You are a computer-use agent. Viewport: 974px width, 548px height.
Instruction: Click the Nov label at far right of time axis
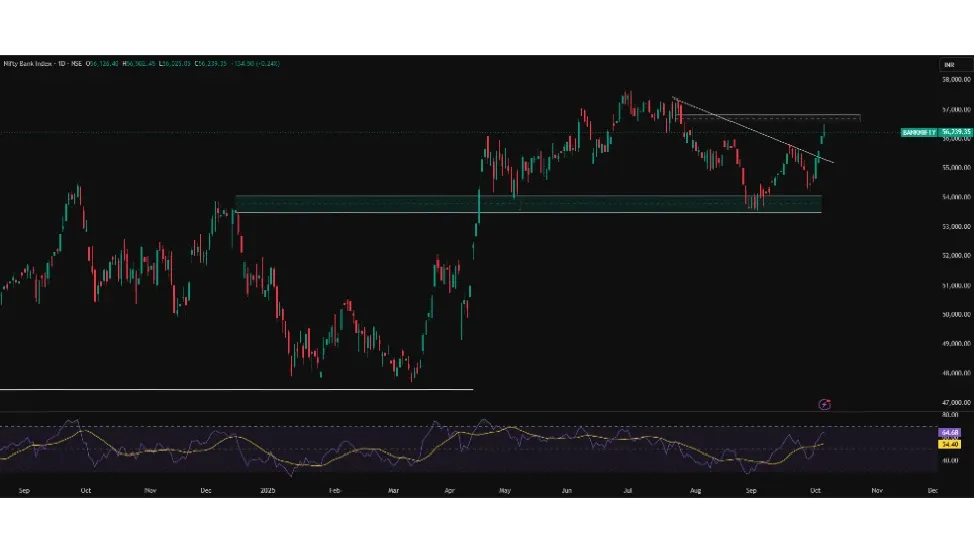(x=876, y=491)
